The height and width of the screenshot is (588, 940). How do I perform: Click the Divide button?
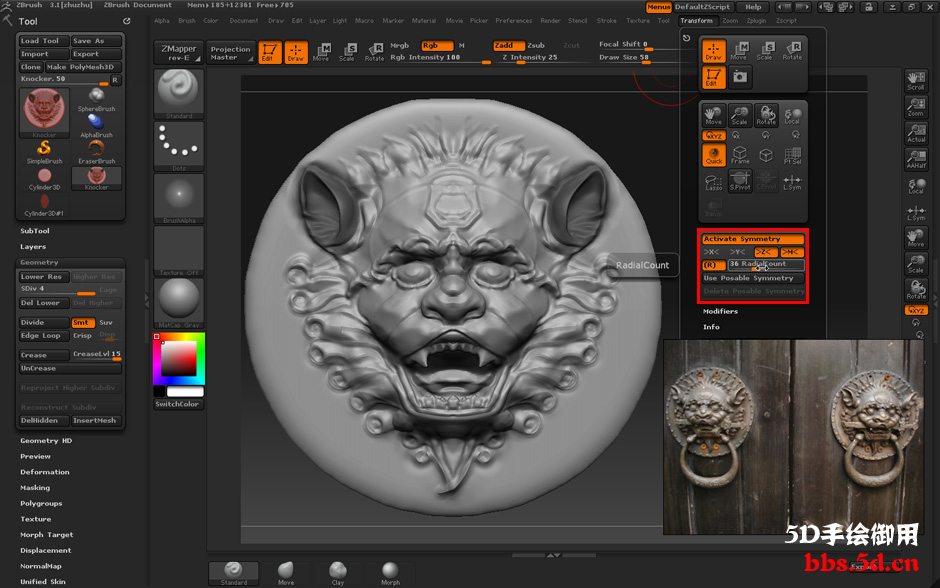(x=44, y=322)
